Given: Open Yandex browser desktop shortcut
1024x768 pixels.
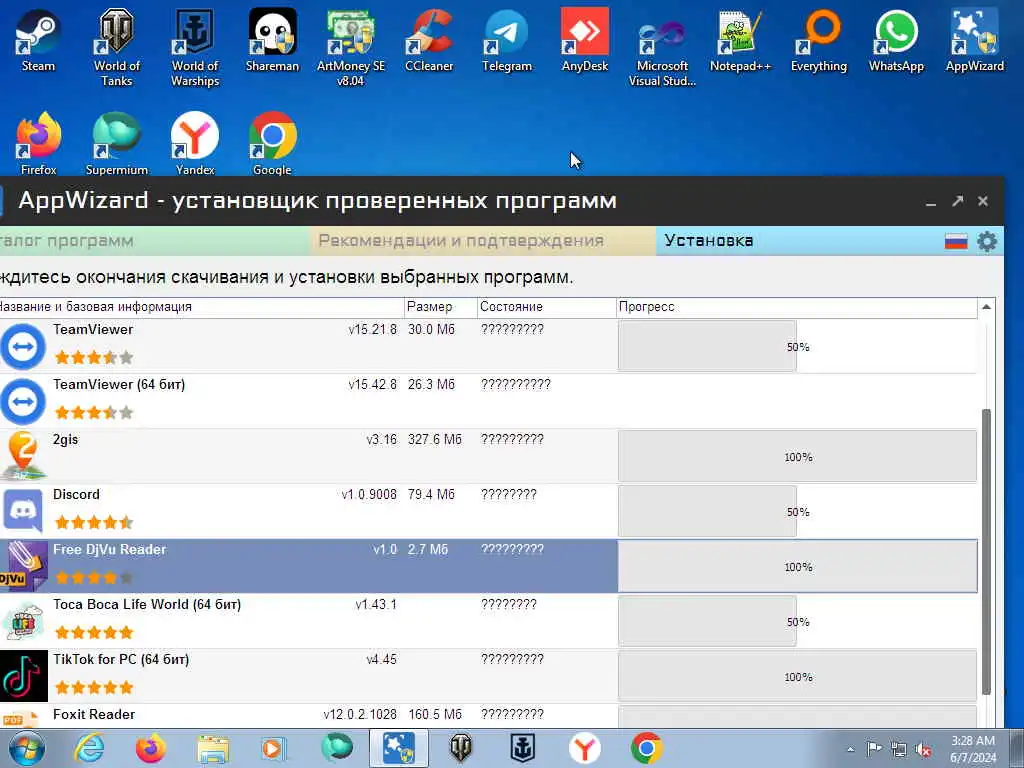Looking at the screenshot, I should tap(195, 144).
